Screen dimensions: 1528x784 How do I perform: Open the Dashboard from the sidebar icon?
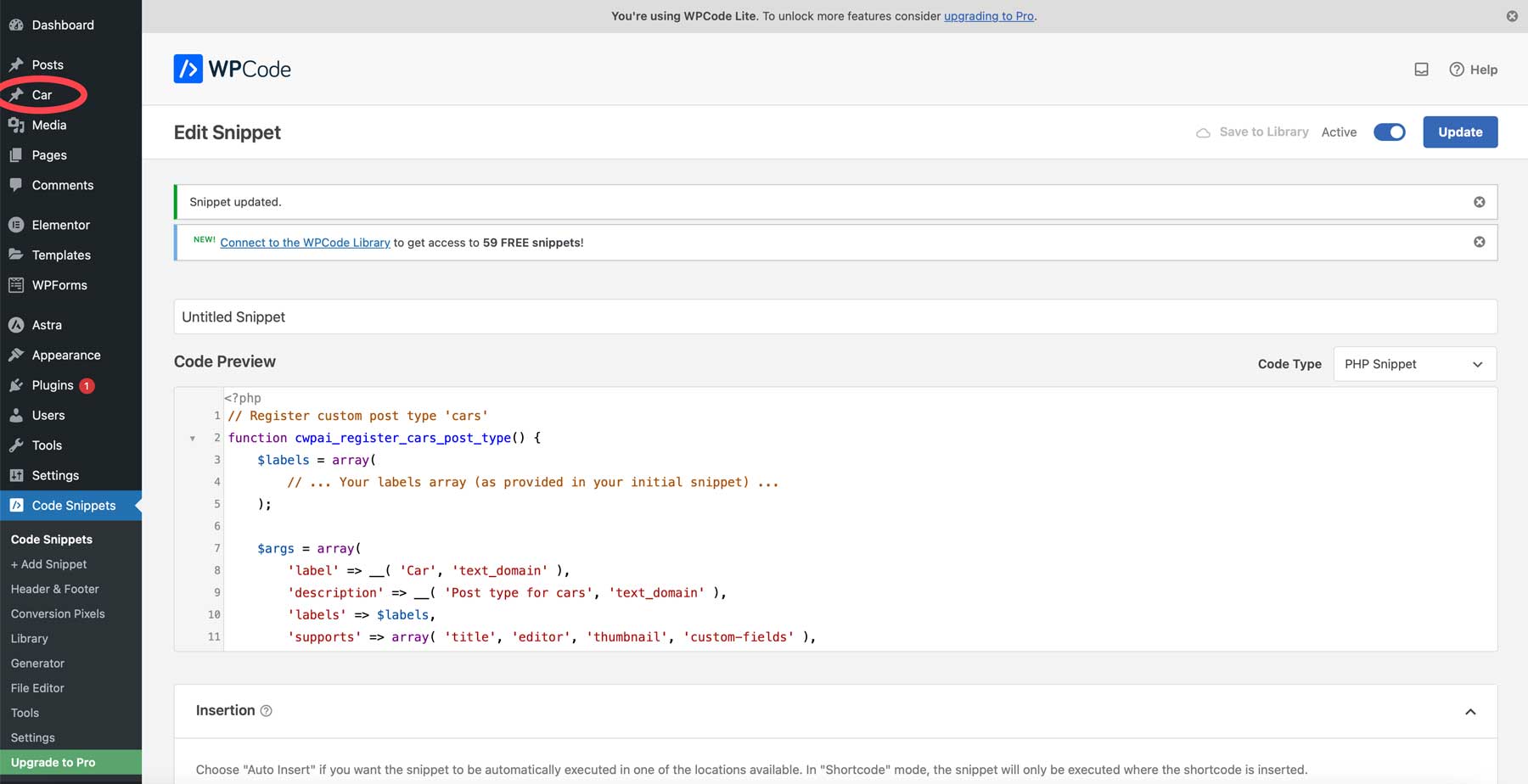(x=15, y=25)
